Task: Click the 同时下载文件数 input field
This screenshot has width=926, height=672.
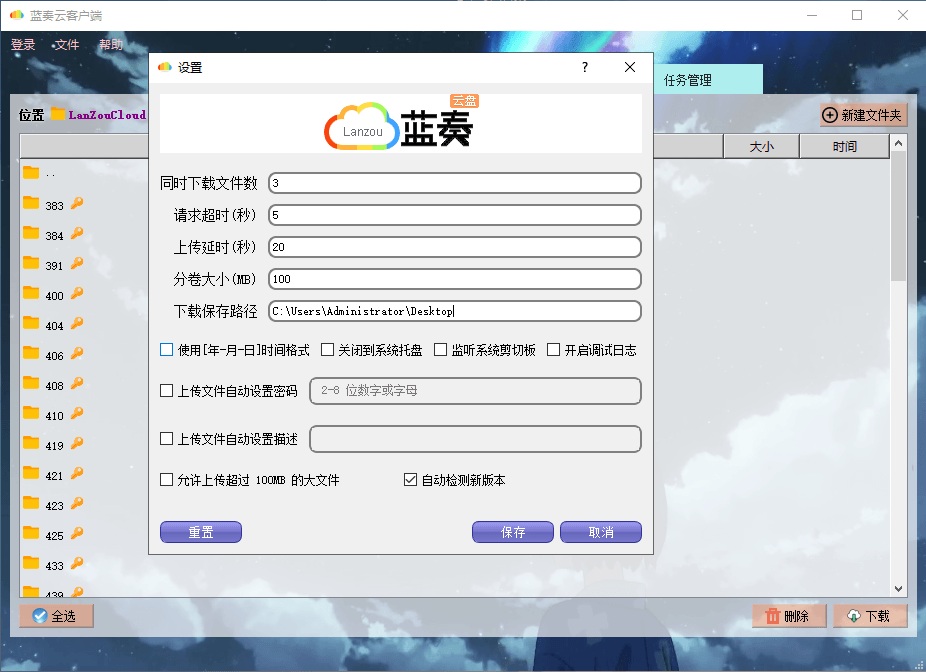Action: click(455, 183)
